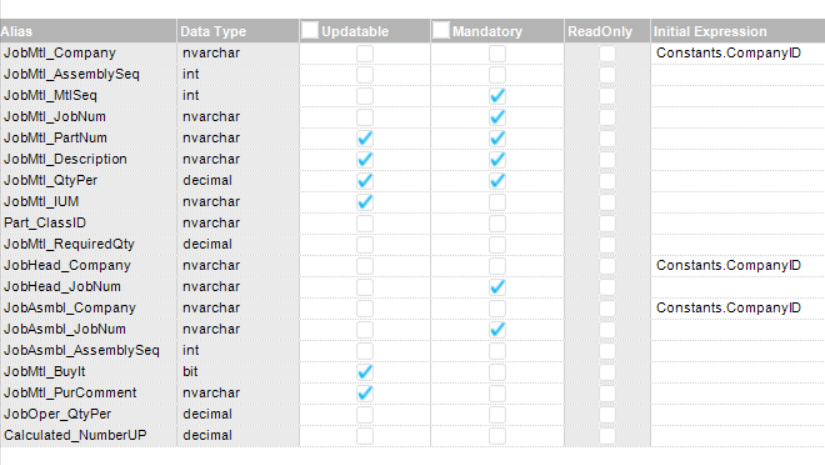Screen dimensions: 825x465
Task: Uncheck Updatable for JobMtl_PartNum
Action: [365, 138]
